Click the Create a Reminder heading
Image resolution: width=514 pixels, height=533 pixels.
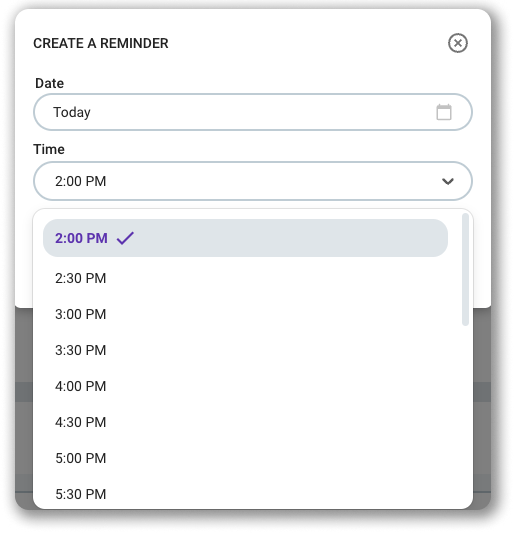click(101, 43)
